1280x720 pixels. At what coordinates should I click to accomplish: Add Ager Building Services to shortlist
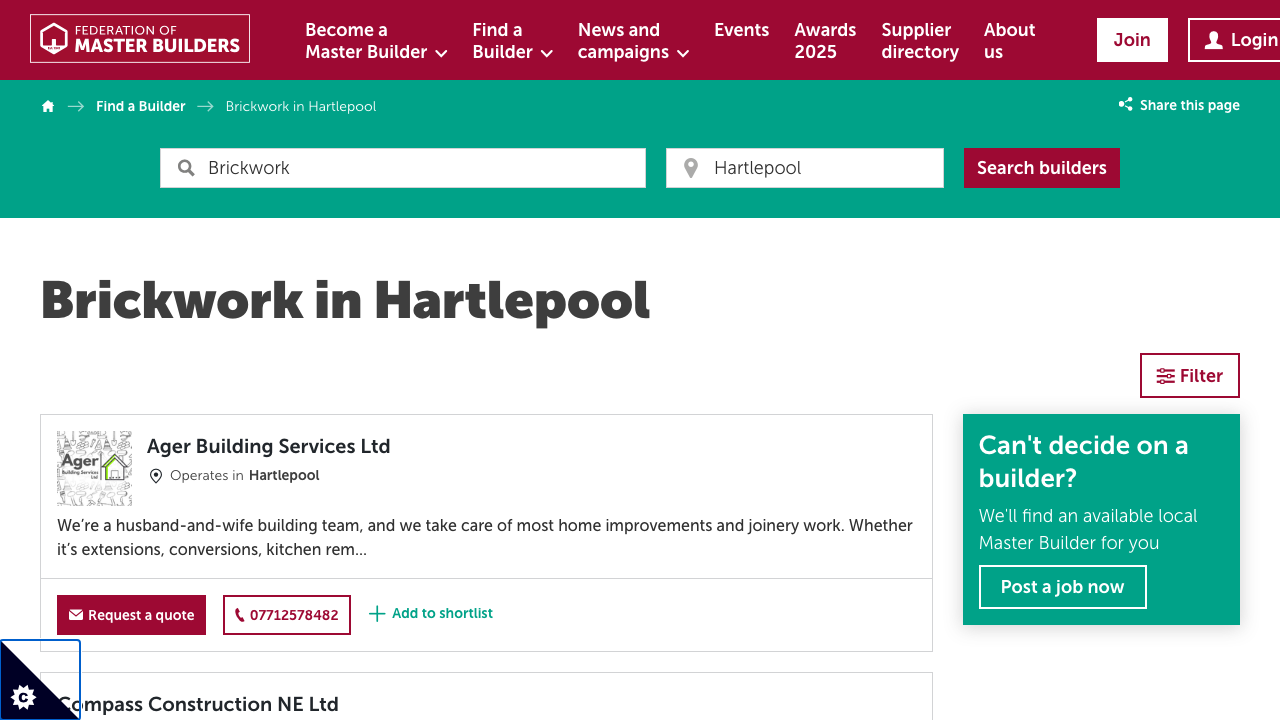tap(430, 613)
